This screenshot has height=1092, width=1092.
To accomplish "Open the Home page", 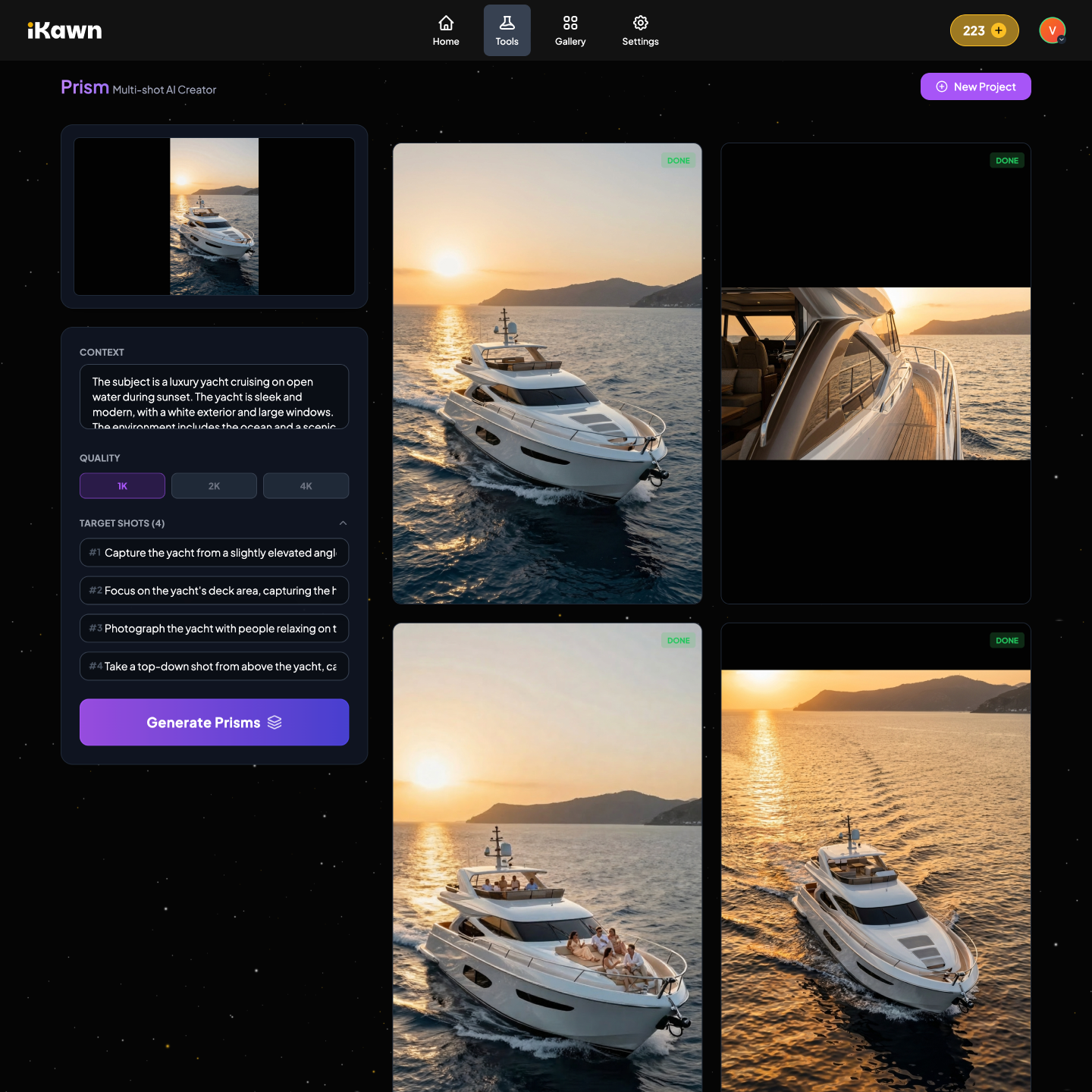I will (x=446, y=30).
